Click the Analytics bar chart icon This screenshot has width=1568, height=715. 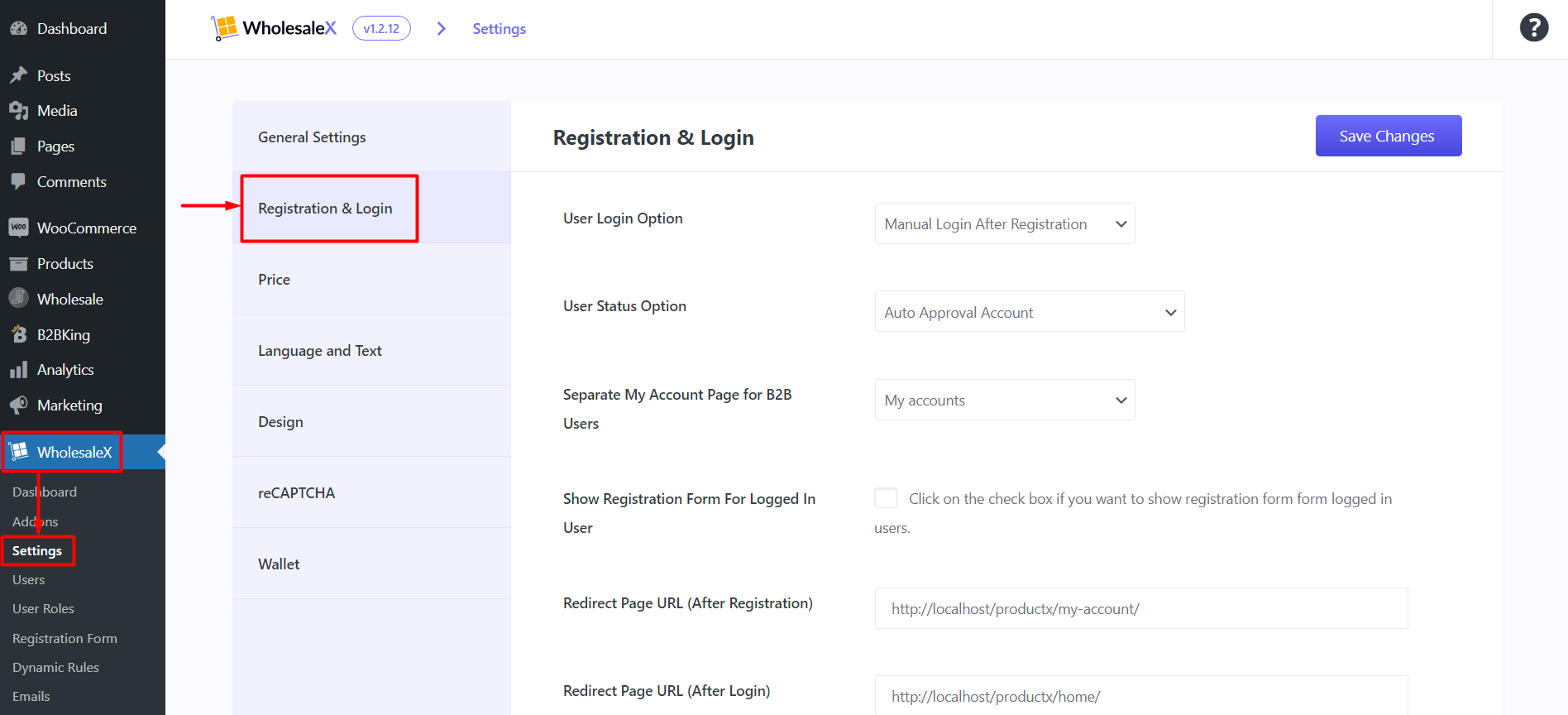click(x=19, y=370)
